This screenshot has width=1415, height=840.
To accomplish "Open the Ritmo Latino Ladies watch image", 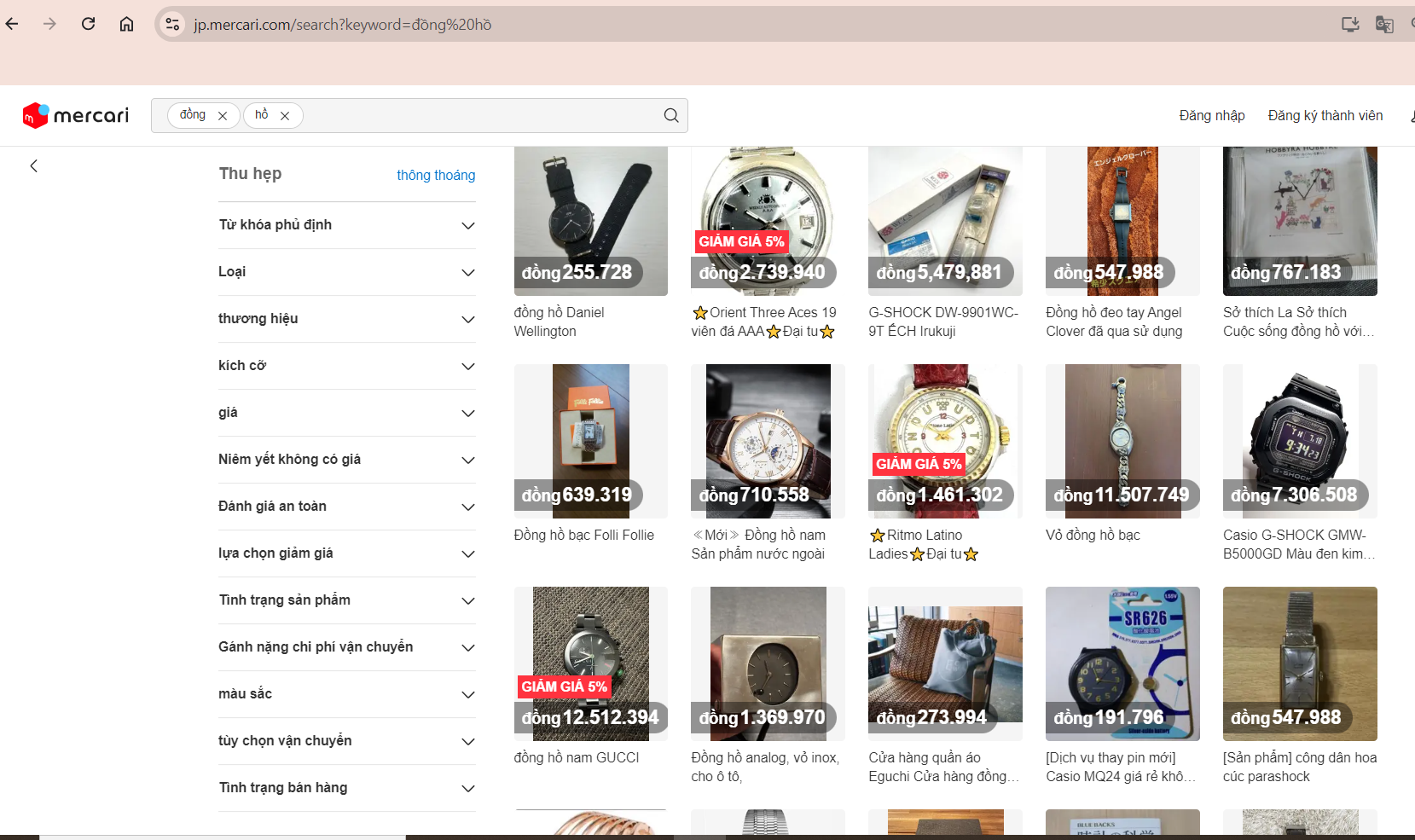I will [945, 441].
